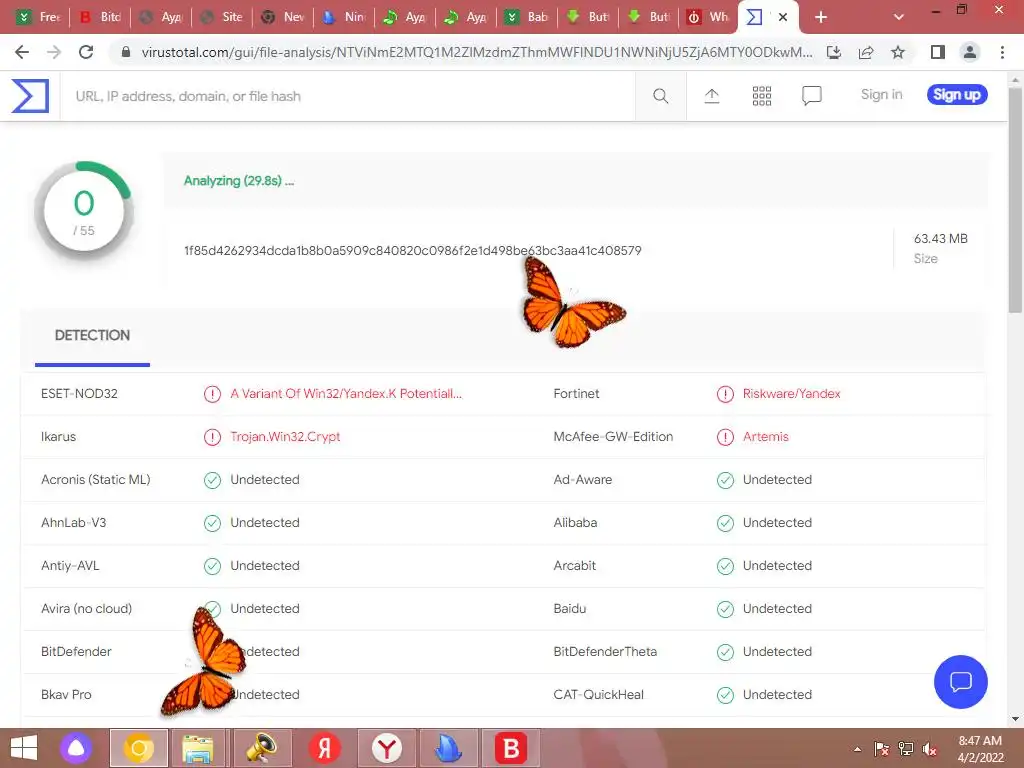The width and height of the screenshot is (1024, 768).
Task: Go back with the browser back arrow
Action: tap(22, 52)
